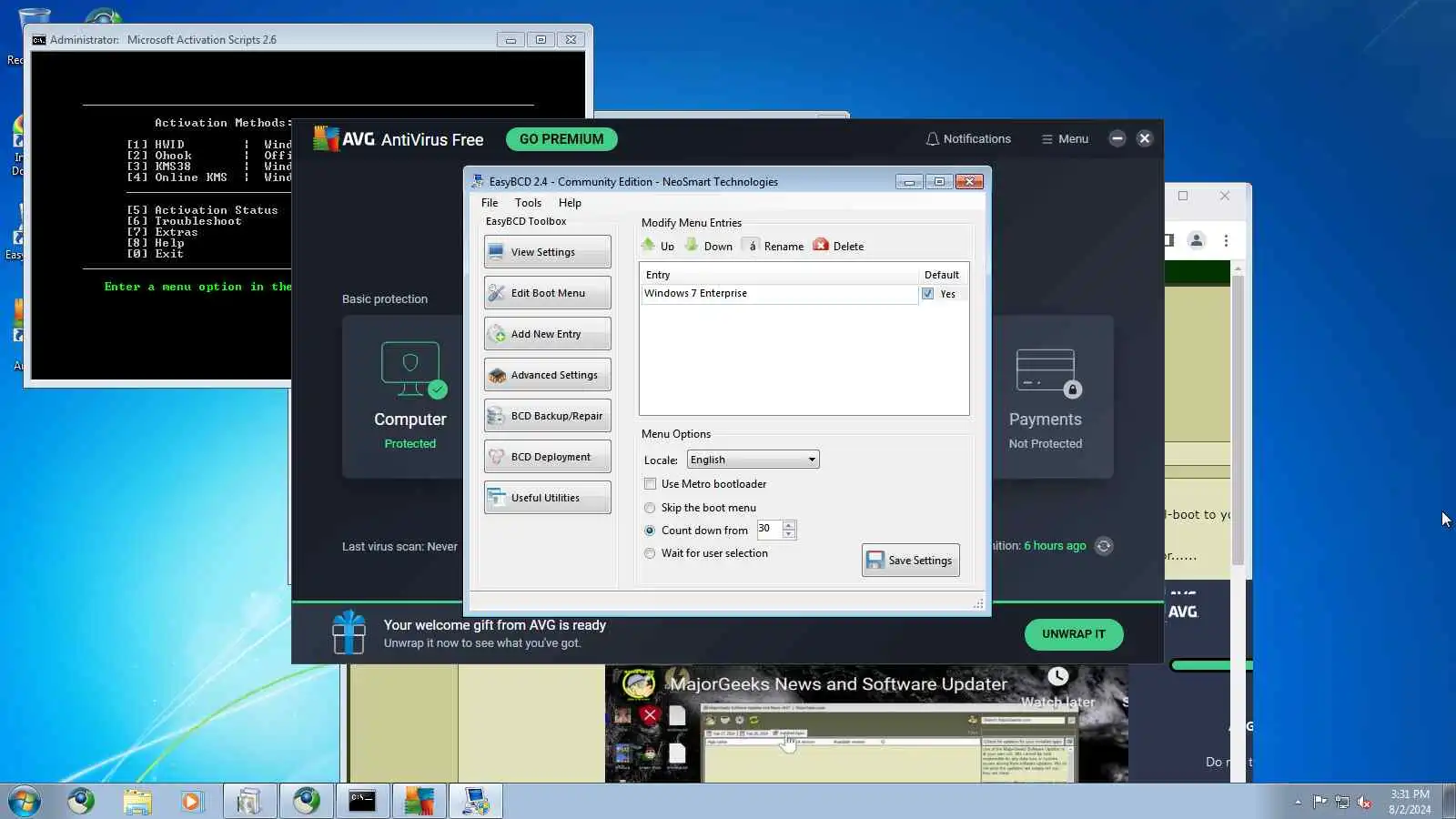Click the browser side panel icon

click(x=1169, y=240)
